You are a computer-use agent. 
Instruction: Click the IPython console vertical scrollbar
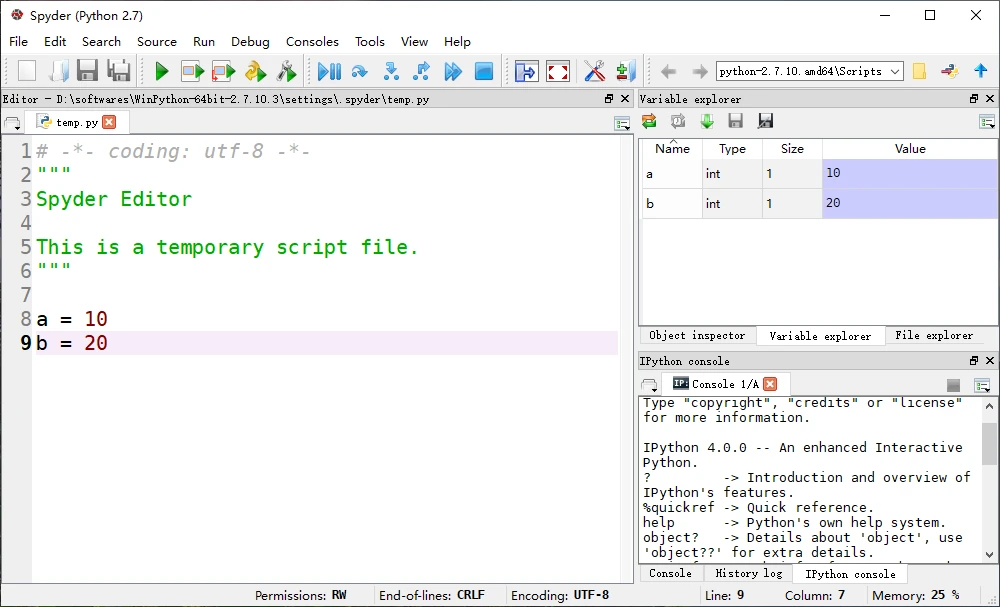pyautogui.click(x=989, y=479)
